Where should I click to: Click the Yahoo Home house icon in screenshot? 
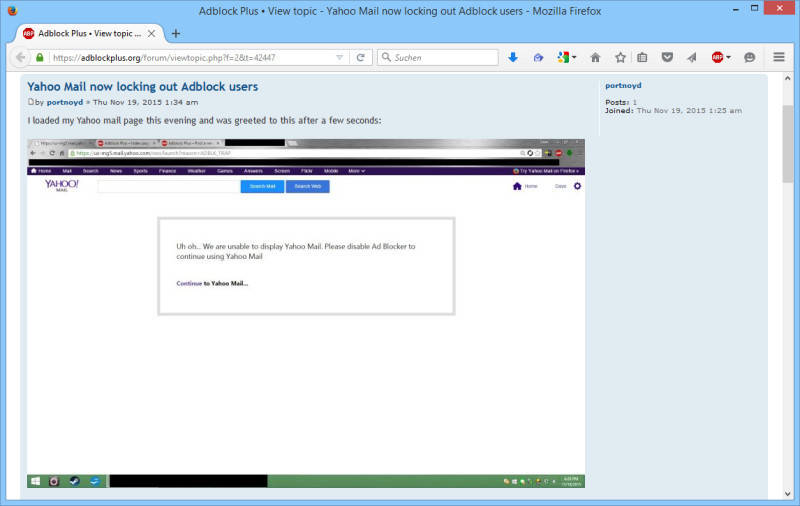pyautogui.click(x=517, y=186)
